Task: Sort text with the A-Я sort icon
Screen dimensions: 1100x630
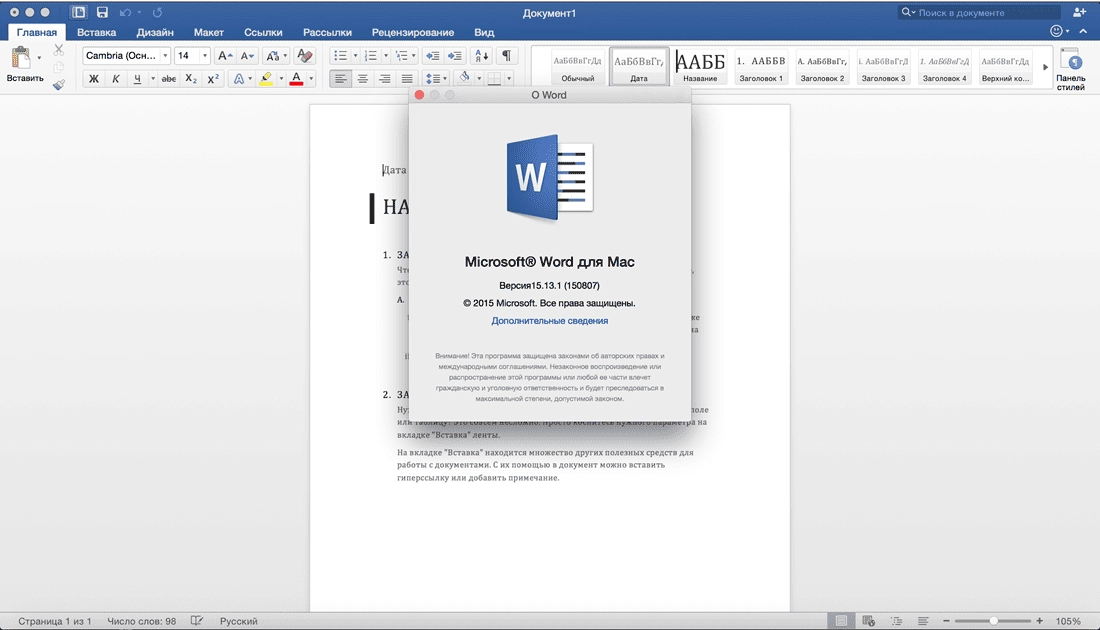Action: [x=482, y=55]
